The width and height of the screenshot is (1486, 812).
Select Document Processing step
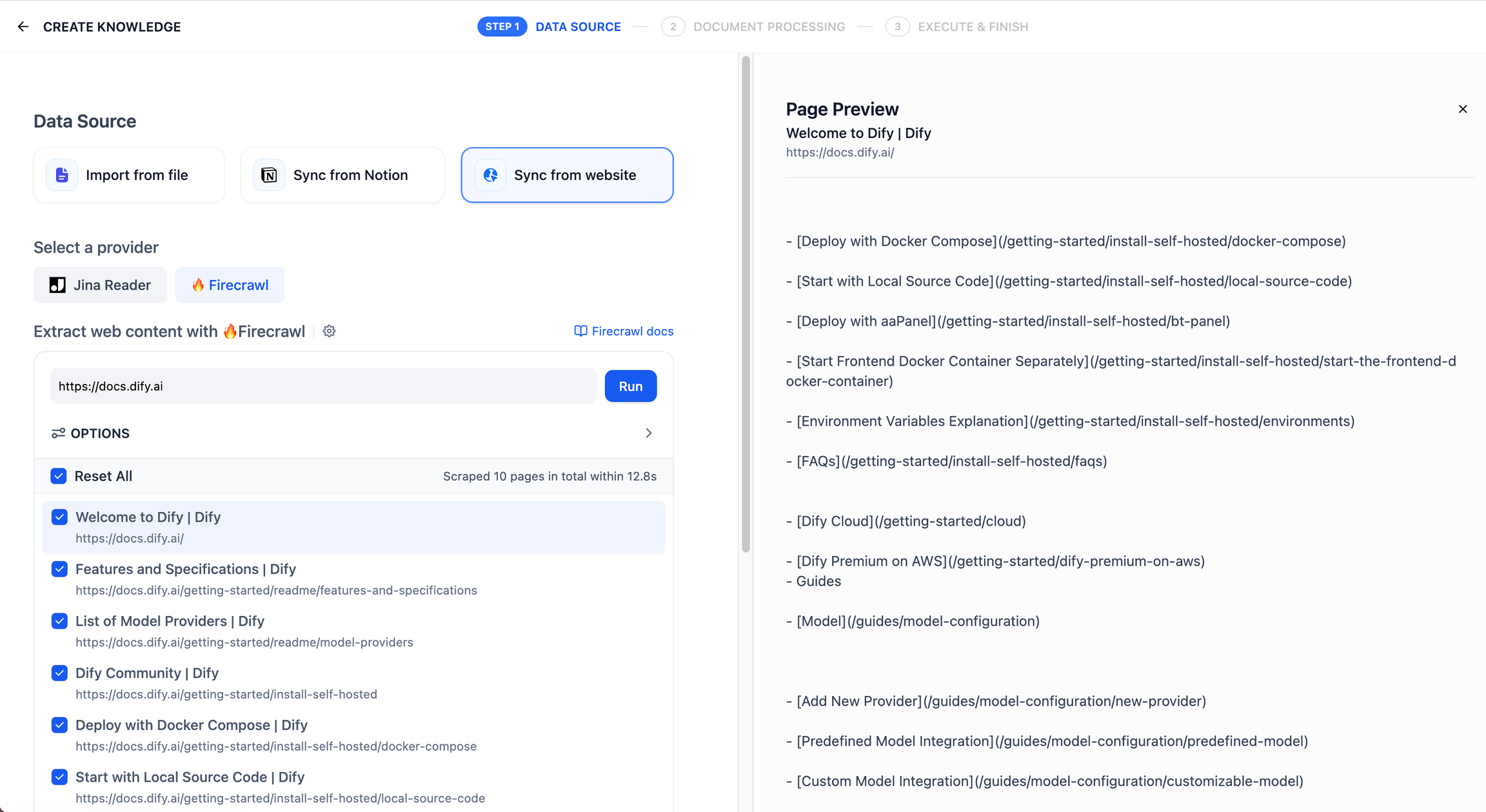pos(770,26)
